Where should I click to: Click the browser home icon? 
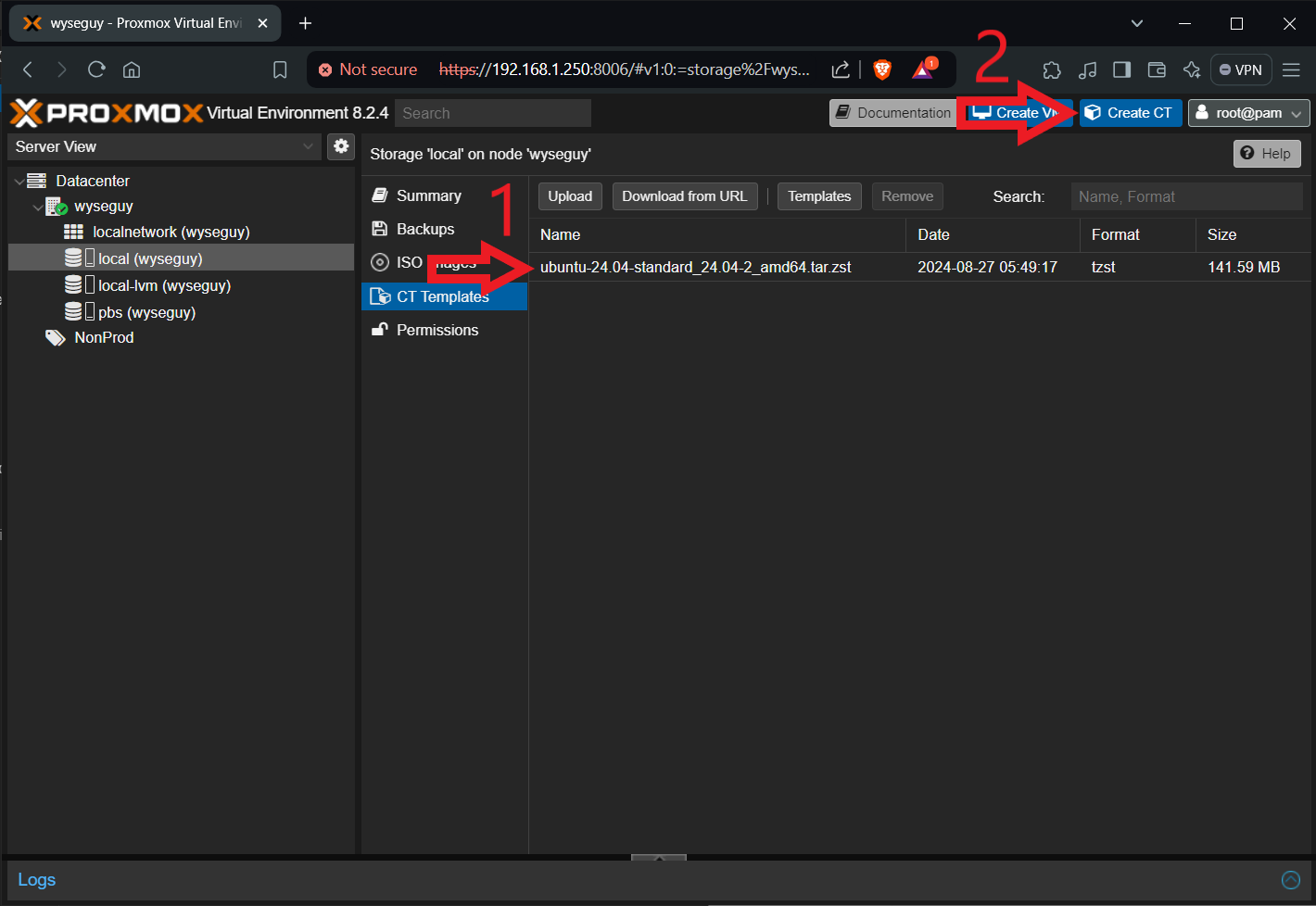point(132,69)
